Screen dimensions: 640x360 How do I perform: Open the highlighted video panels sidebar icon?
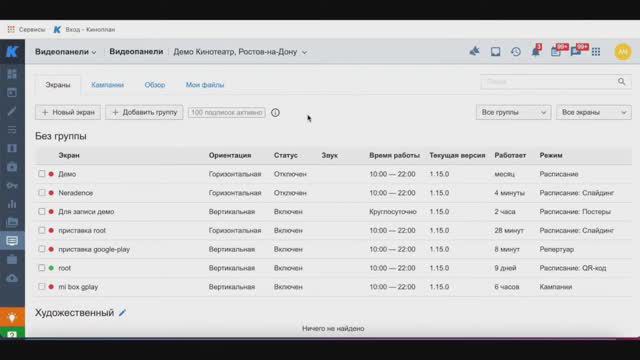12,241
